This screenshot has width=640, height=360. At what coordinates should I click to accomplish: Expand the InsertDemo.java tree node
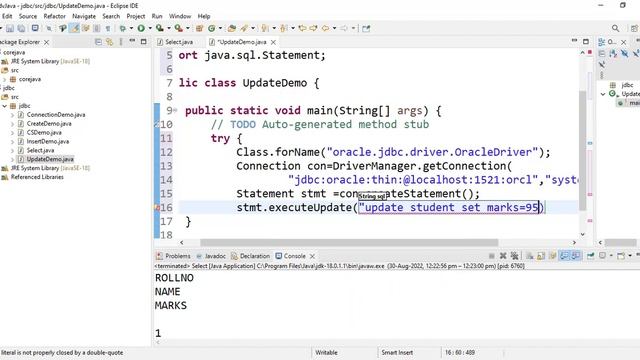(12, 142)
